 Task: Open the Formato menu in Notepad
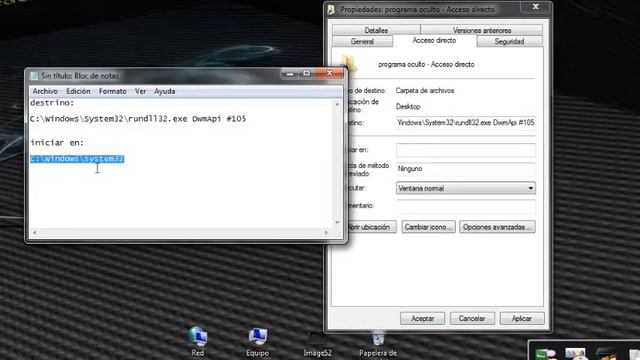[113, 91]
